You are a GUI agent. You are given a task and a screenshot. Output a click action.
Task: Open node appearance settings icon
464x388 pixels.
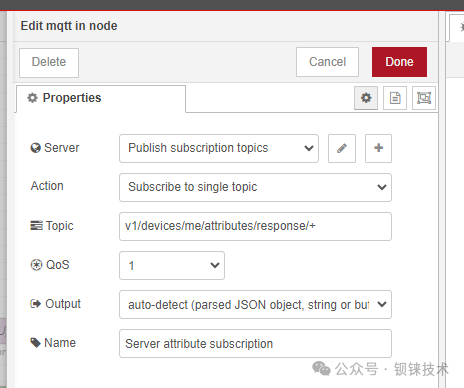[x=424, y=98]
